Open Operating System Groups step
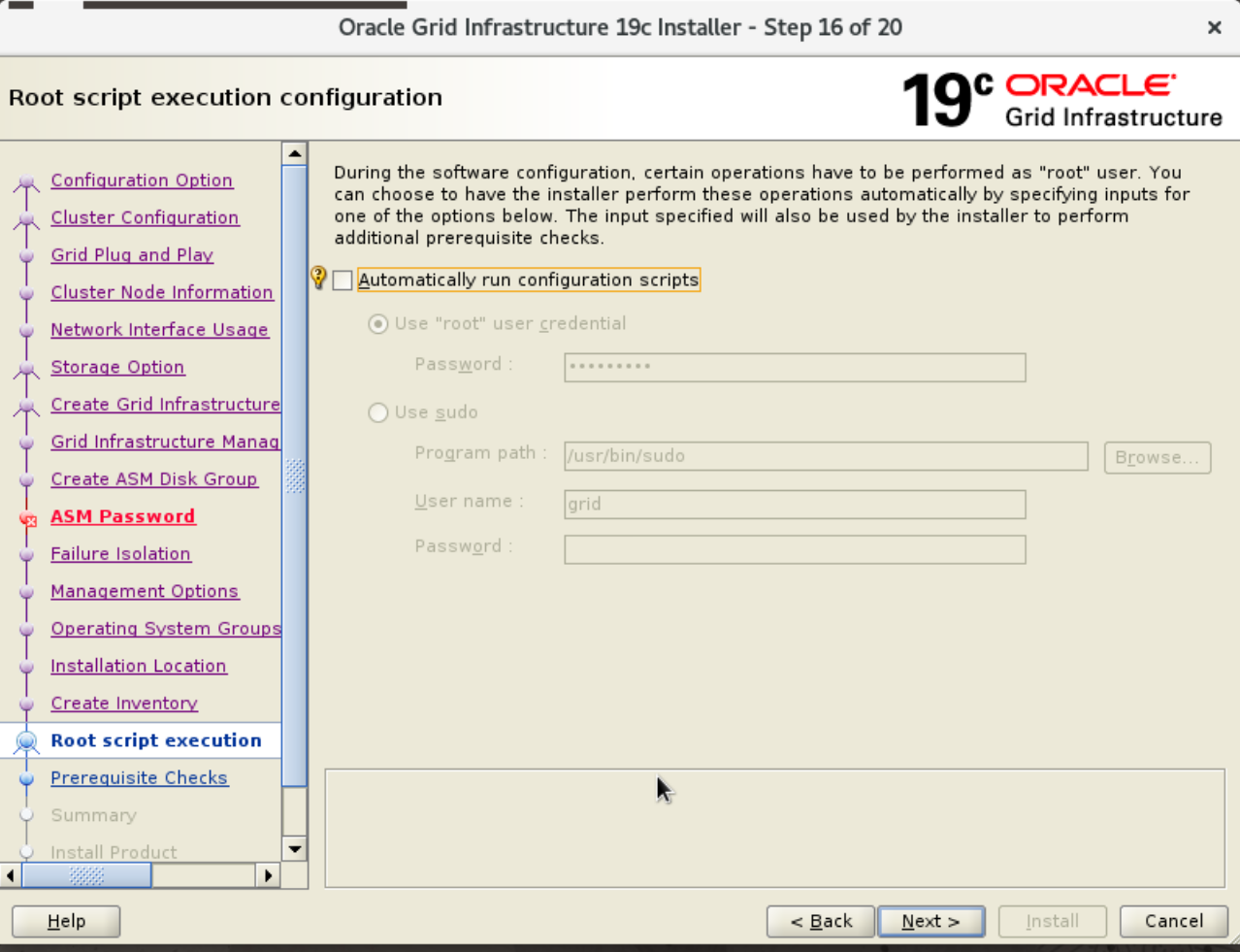 coord(166,629)
